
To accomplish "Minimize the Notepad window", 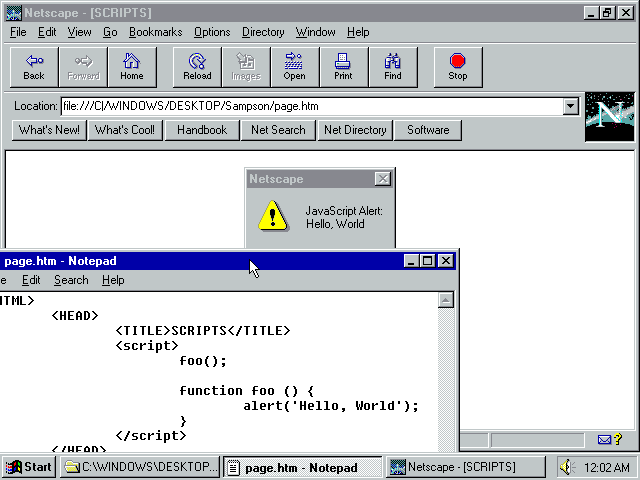I will 411,261.
